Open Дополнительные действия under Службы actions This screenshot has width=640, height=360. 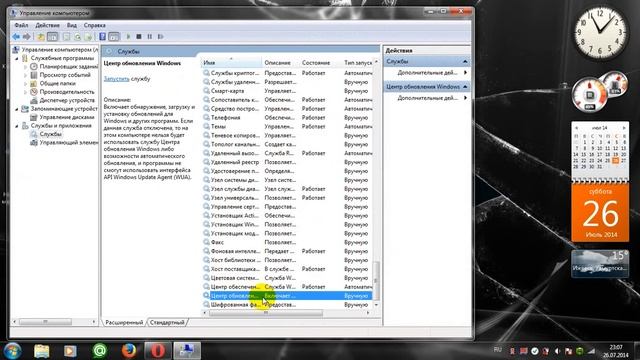pos(427,73)
